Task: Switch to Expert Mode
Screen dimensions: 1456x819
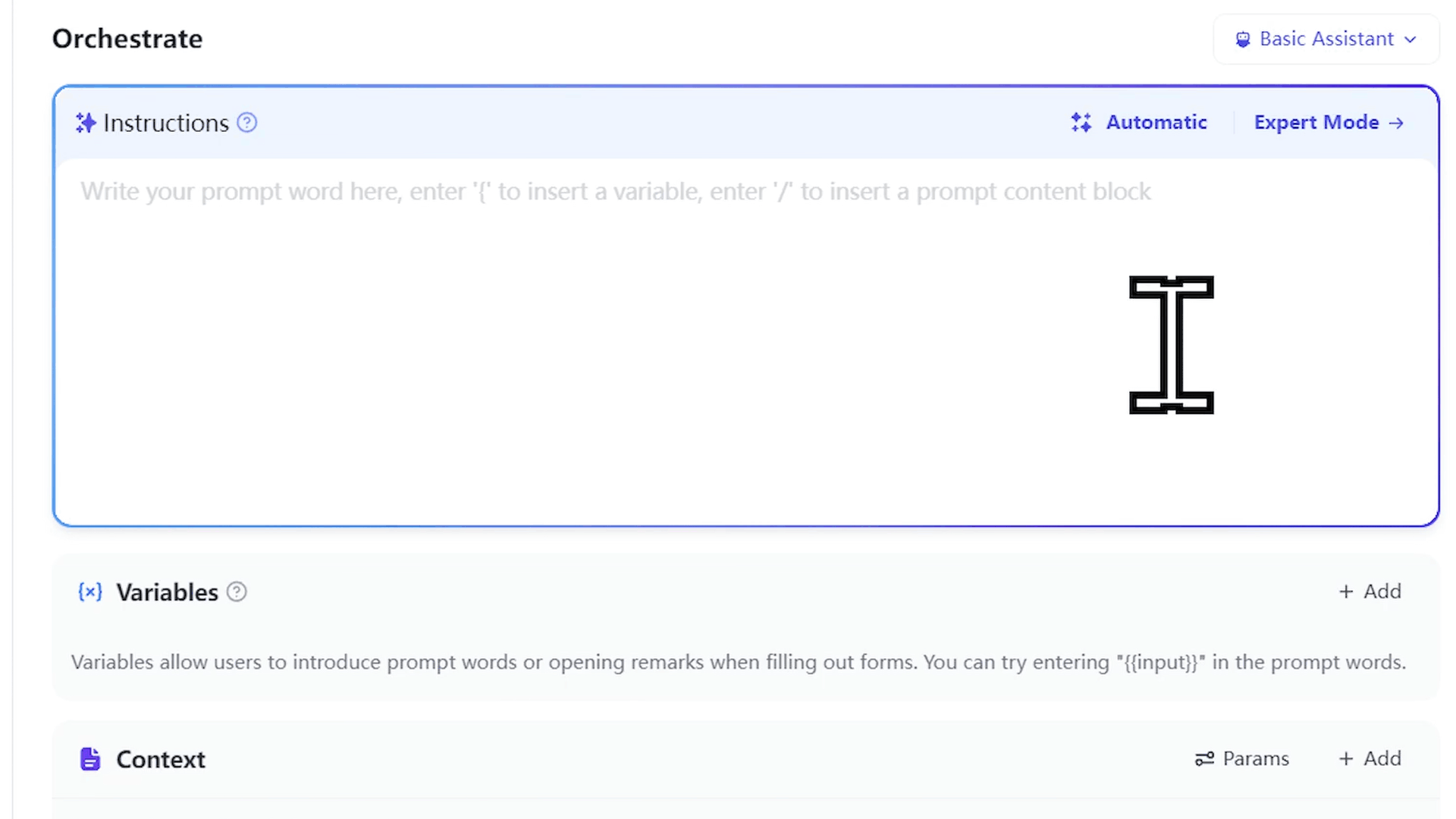Action: click(x=1316, y=123)
